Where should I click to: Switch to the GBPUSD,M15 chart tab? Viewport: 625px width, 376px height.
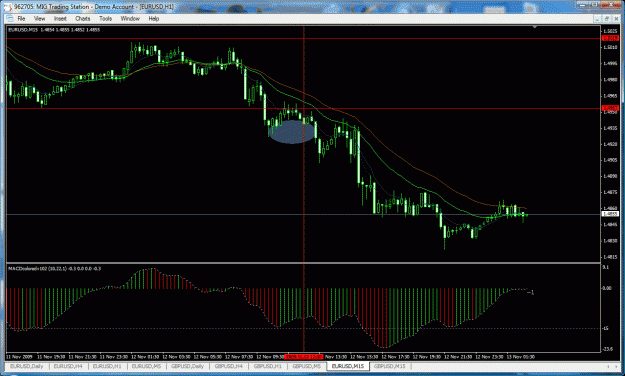point(389,366)
